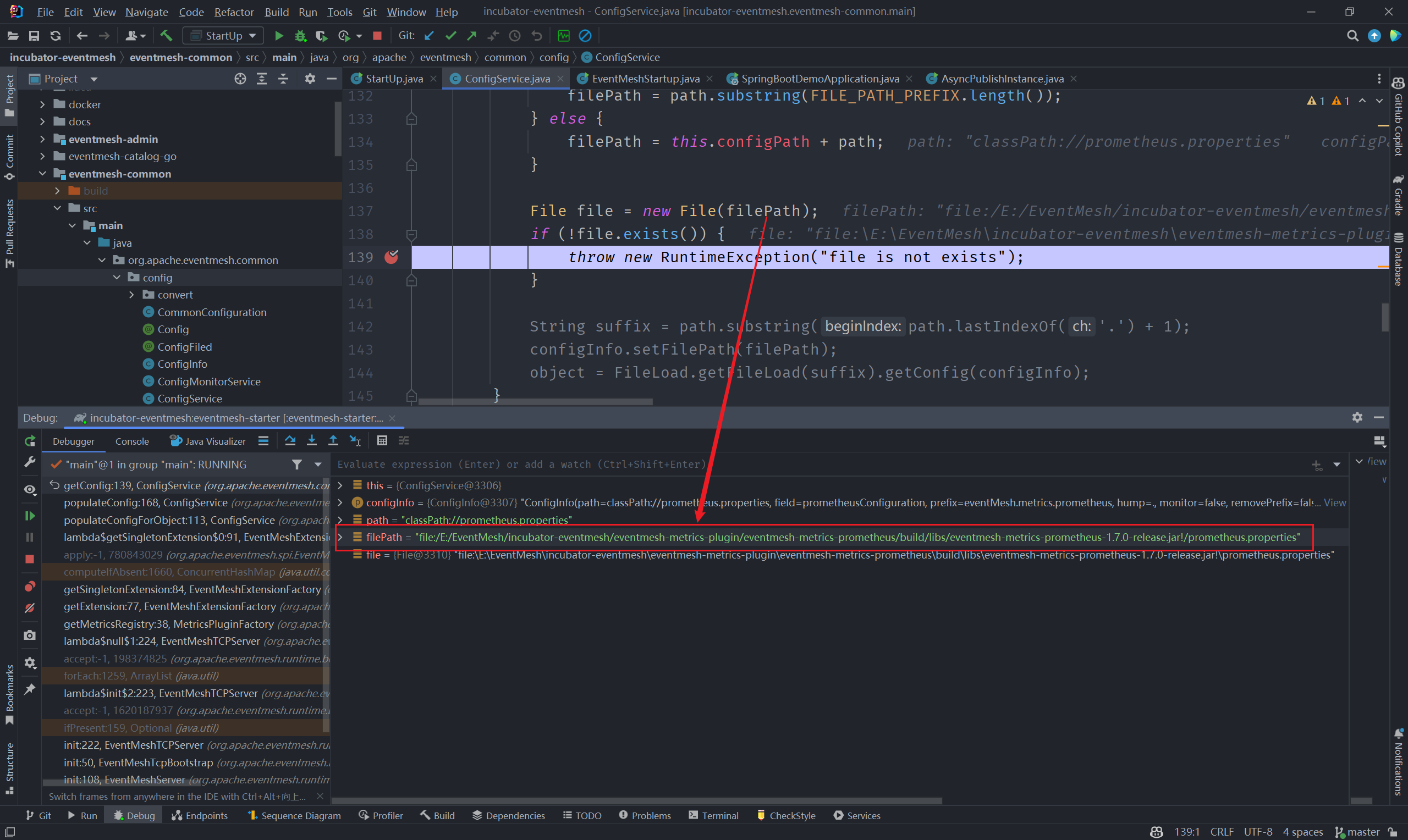Switch to the EventMeshStartup.java tab
The height and width of the screenshot is (840, 1408).
click(x=645, y=79)
